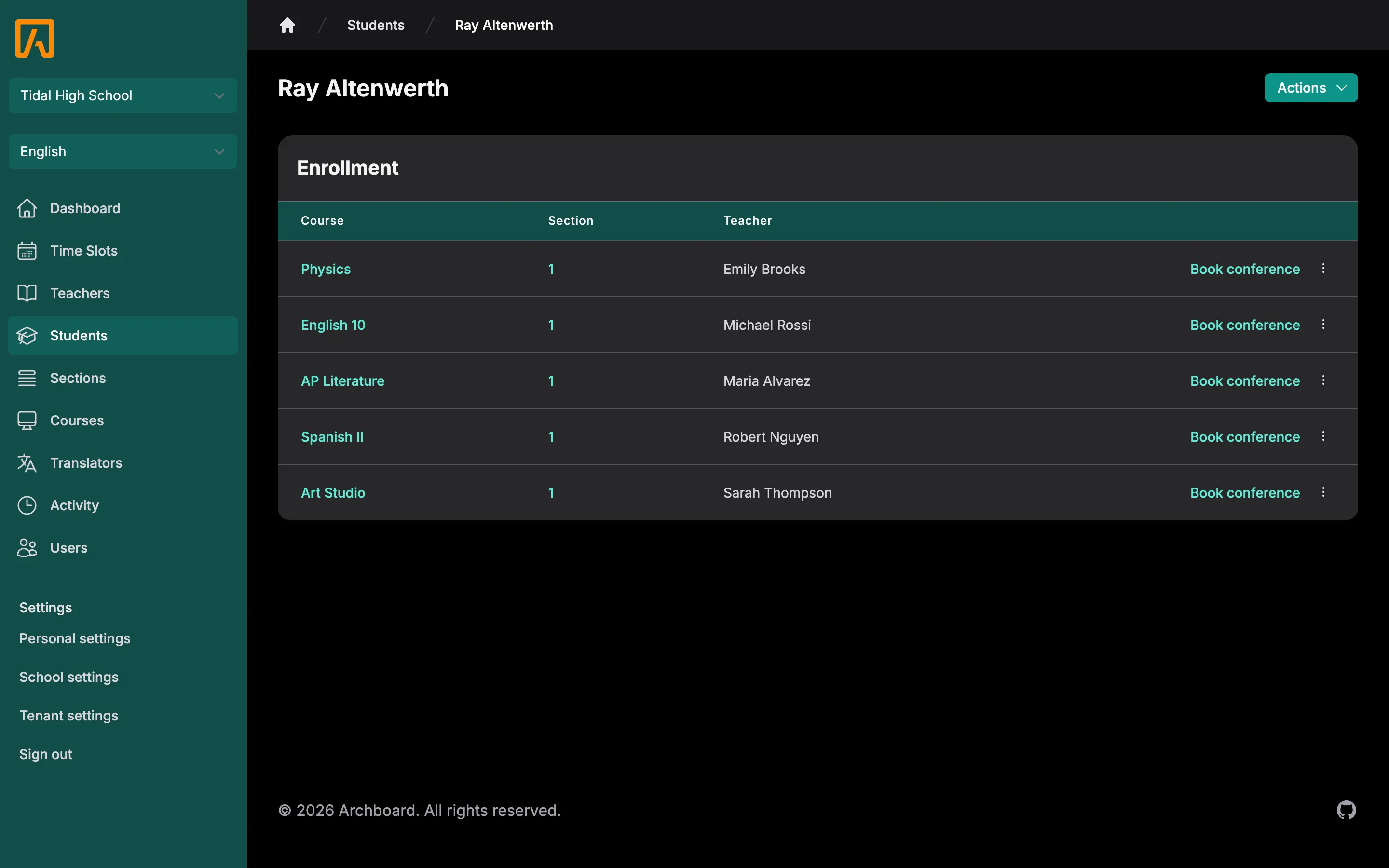Click three-dot menu for Spanish II row
This screenshot has height=868, width=1389.
click(x=1323, y=436)
